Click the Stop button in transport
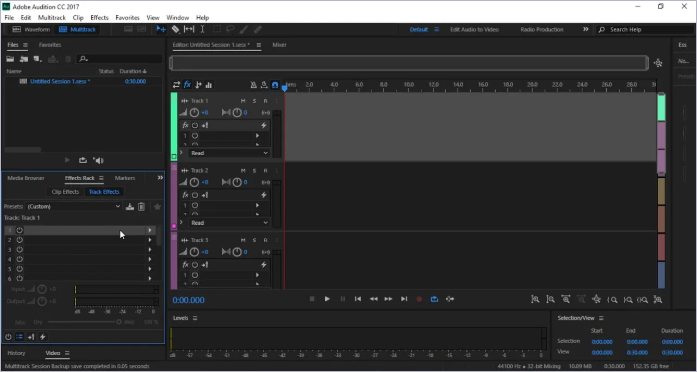Image resolution: width=697 pixels, height=372 pixels. [312, 299]
